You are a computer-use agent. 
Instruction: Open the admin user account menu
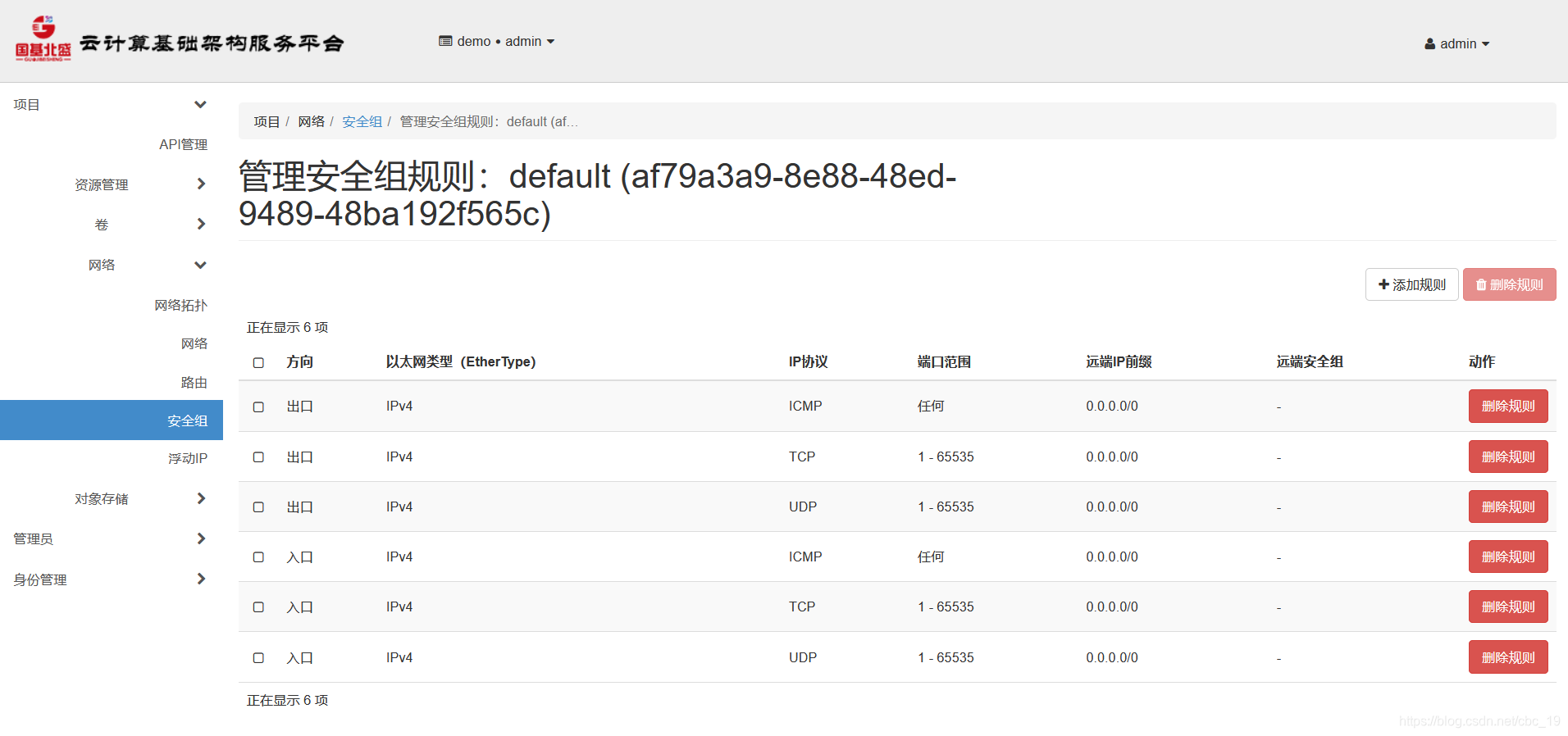(x=1457, y=43)
